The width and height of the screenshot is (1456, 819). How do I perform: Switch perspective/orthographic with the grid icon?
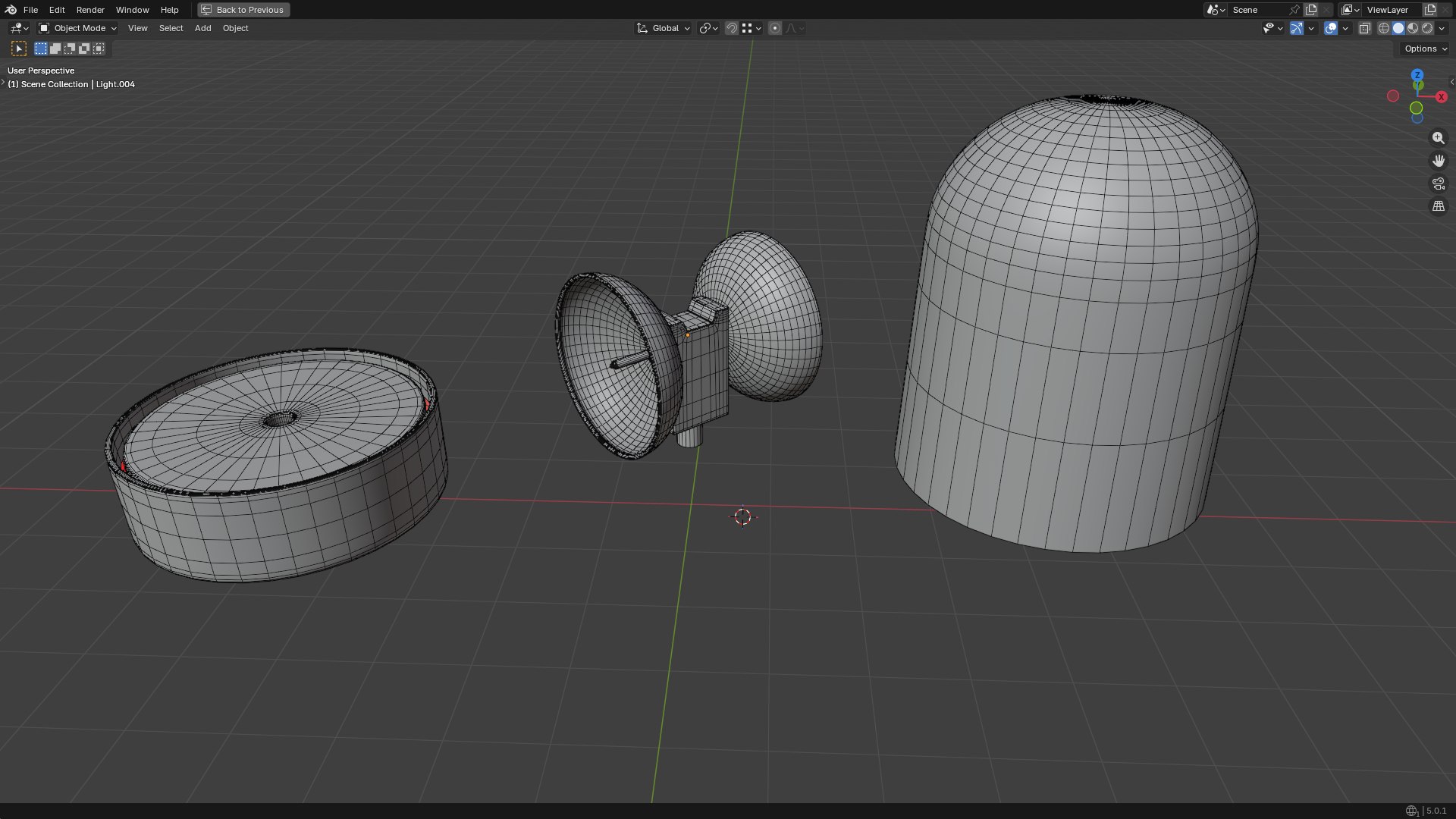1438,206
